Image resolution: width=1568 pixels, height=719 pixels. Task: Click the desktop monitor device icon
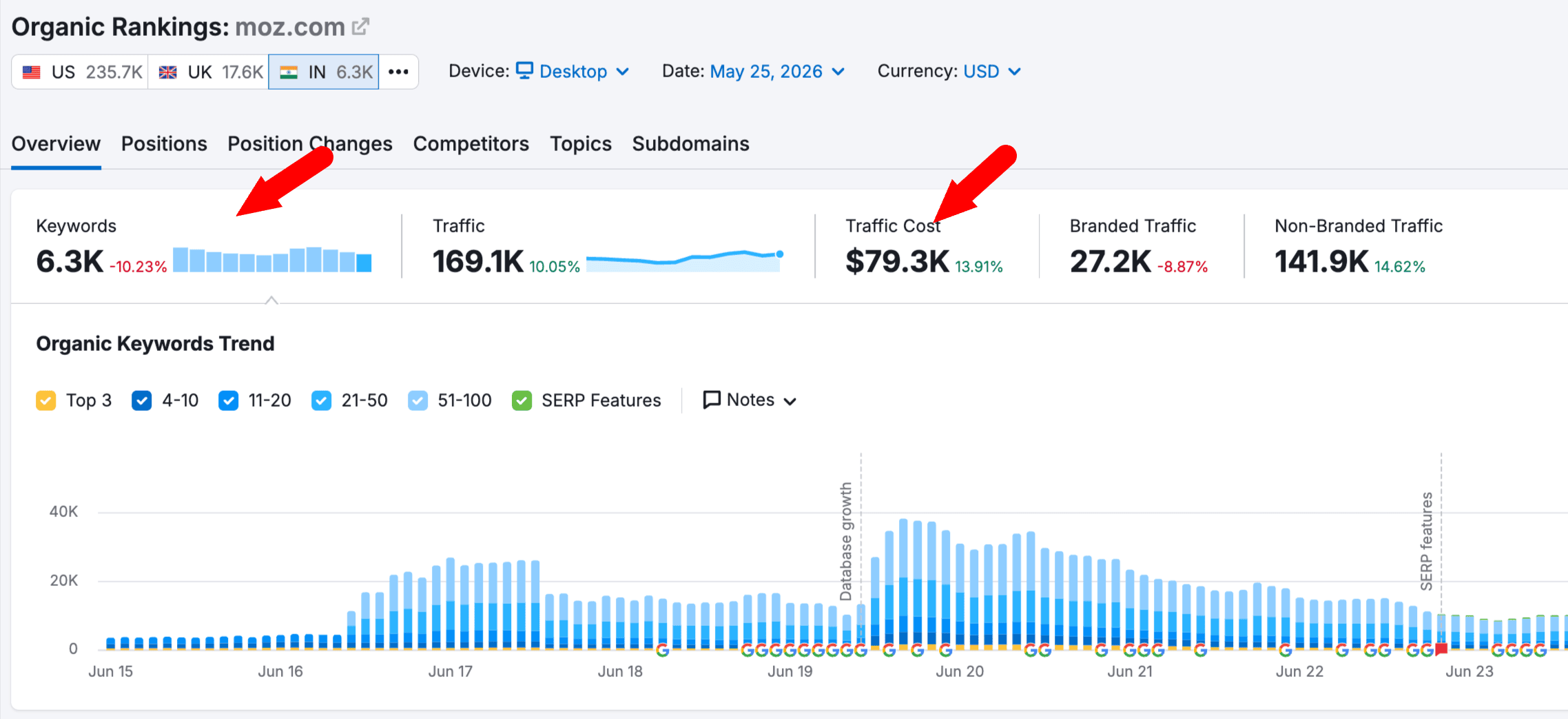click(x=525, y=71)
